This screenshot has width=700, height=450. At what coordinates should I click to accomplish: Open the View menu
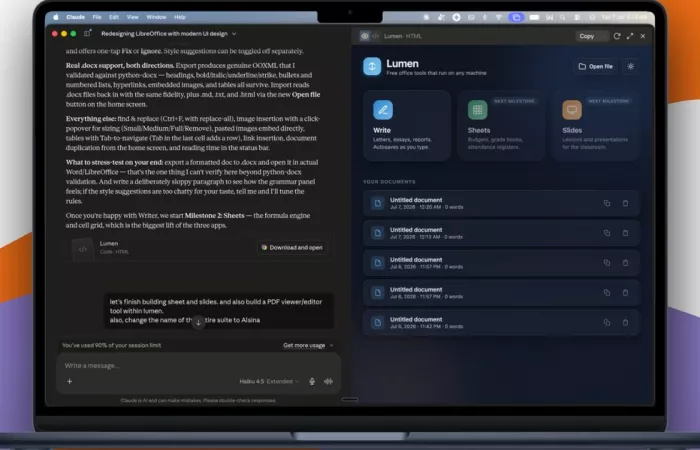pyautogui.click(x=133, y=17)
